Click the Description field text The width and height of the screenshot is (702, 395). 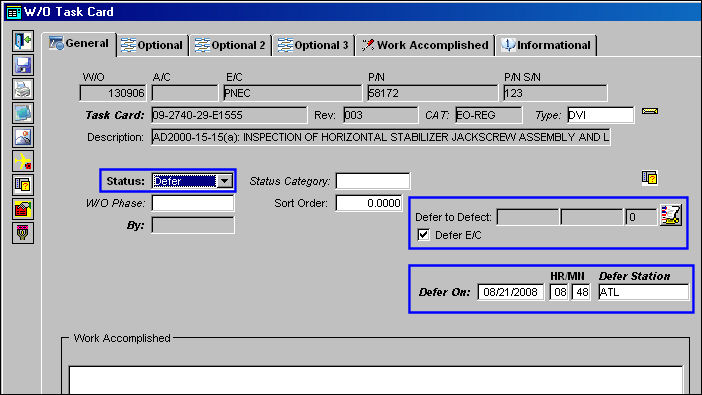381,137
